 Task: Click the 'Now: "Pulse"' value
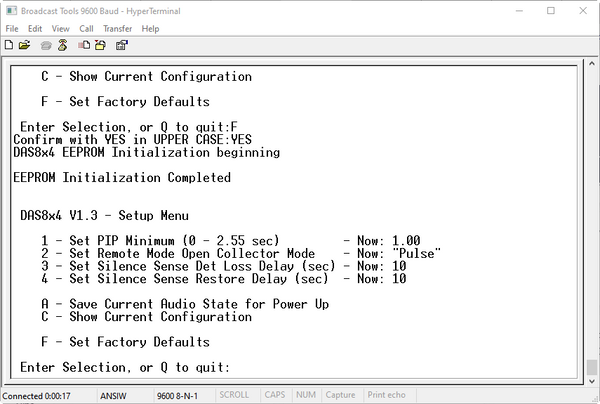pos(399,253)
